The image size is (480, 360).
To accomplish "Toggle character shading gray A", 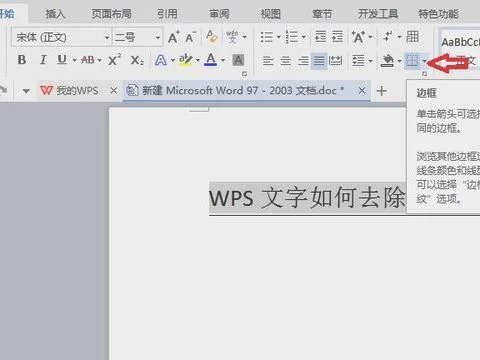I will (x=238, y=60).
